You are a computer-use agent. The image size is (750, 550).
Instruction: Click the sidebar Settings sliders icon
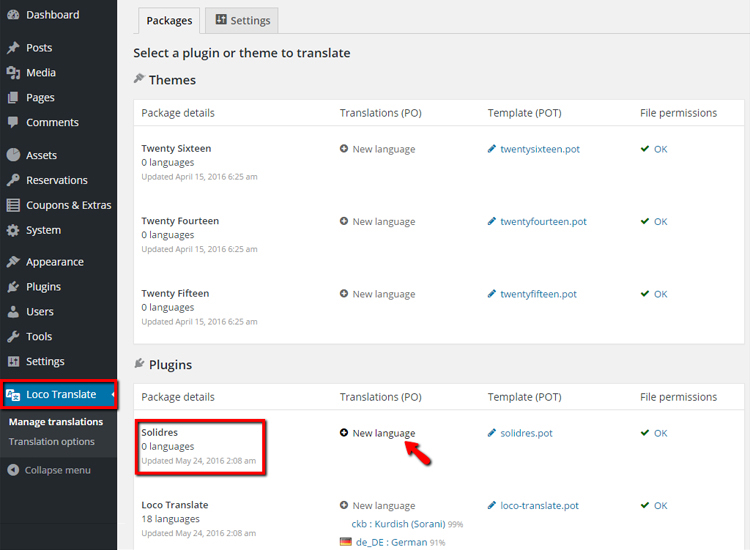click(x=13, y=362)
